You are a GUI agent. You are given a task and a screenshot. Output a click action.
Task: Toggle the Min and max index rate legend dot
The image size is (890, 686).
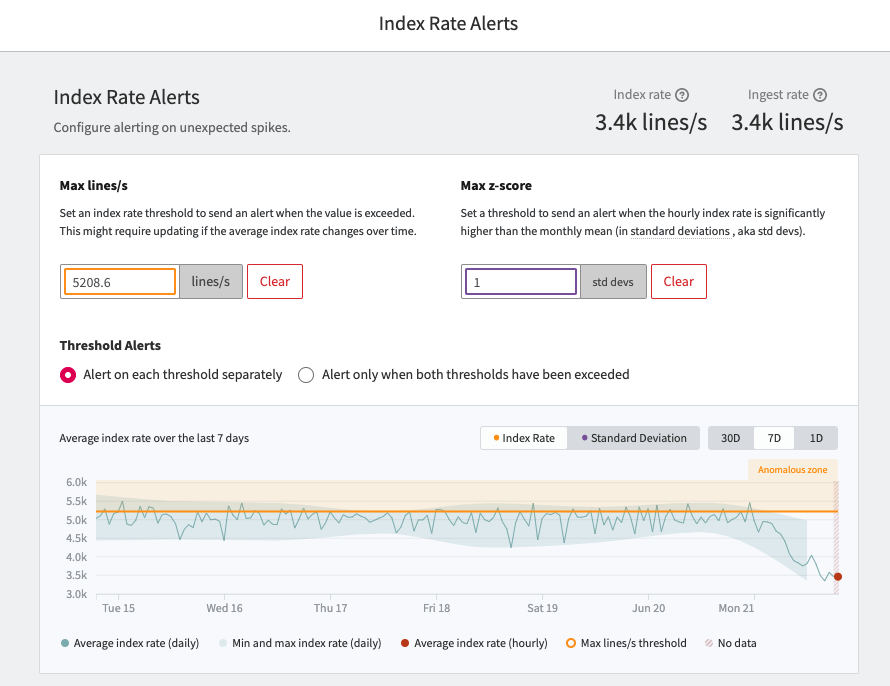[x=223, y=643]
